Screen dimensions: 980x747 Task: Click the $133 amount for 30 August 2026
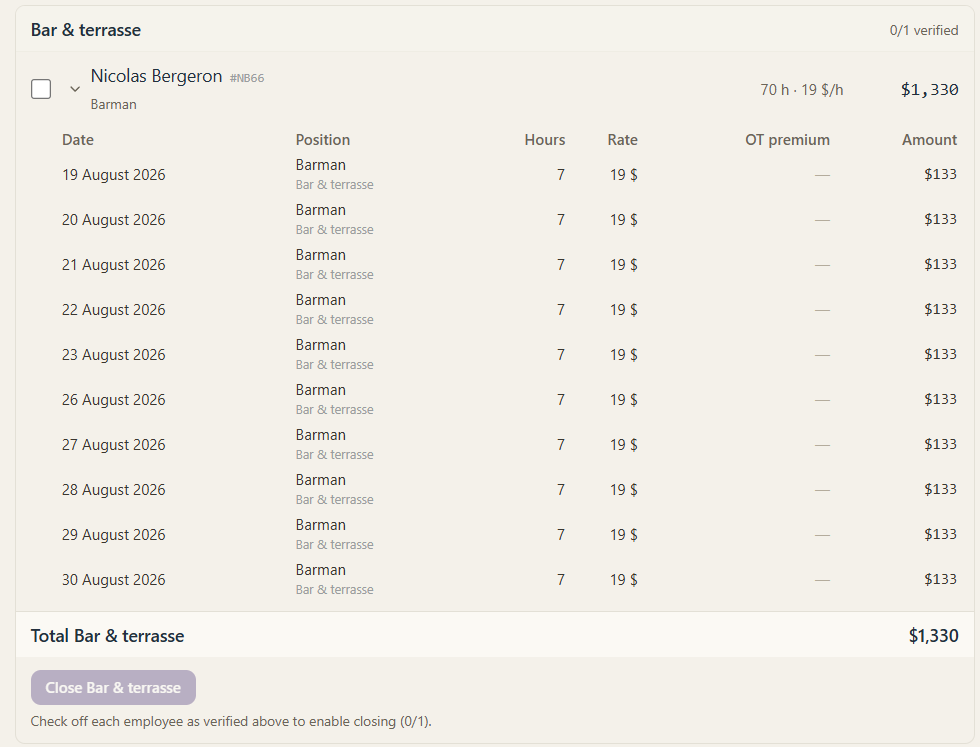941,579
